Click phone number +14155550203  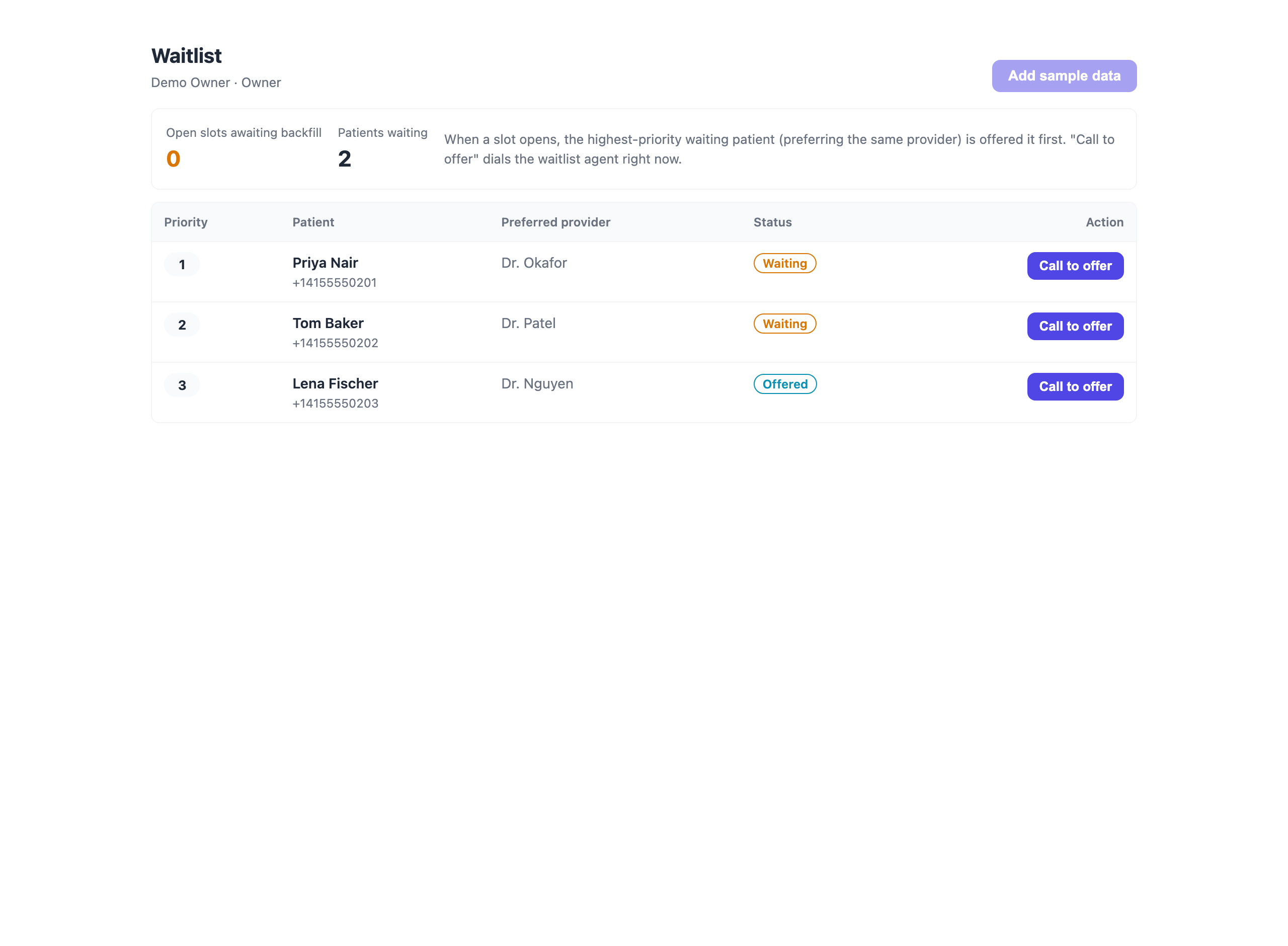click(x=336, y=404)
